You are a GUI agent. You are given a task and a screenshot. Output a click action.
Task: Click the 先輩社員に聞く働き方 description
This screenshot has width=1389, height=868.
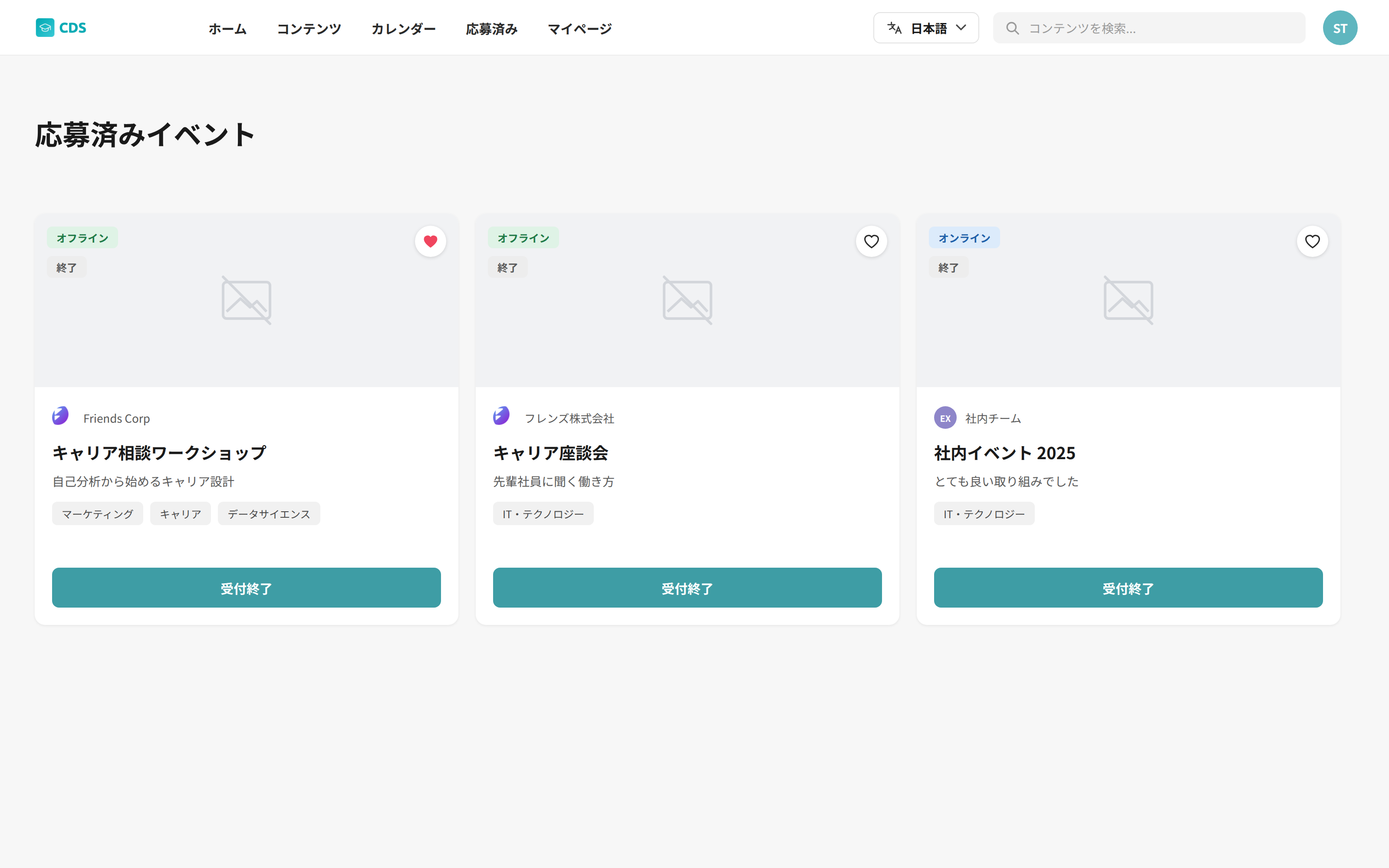[x=553, y=482]
